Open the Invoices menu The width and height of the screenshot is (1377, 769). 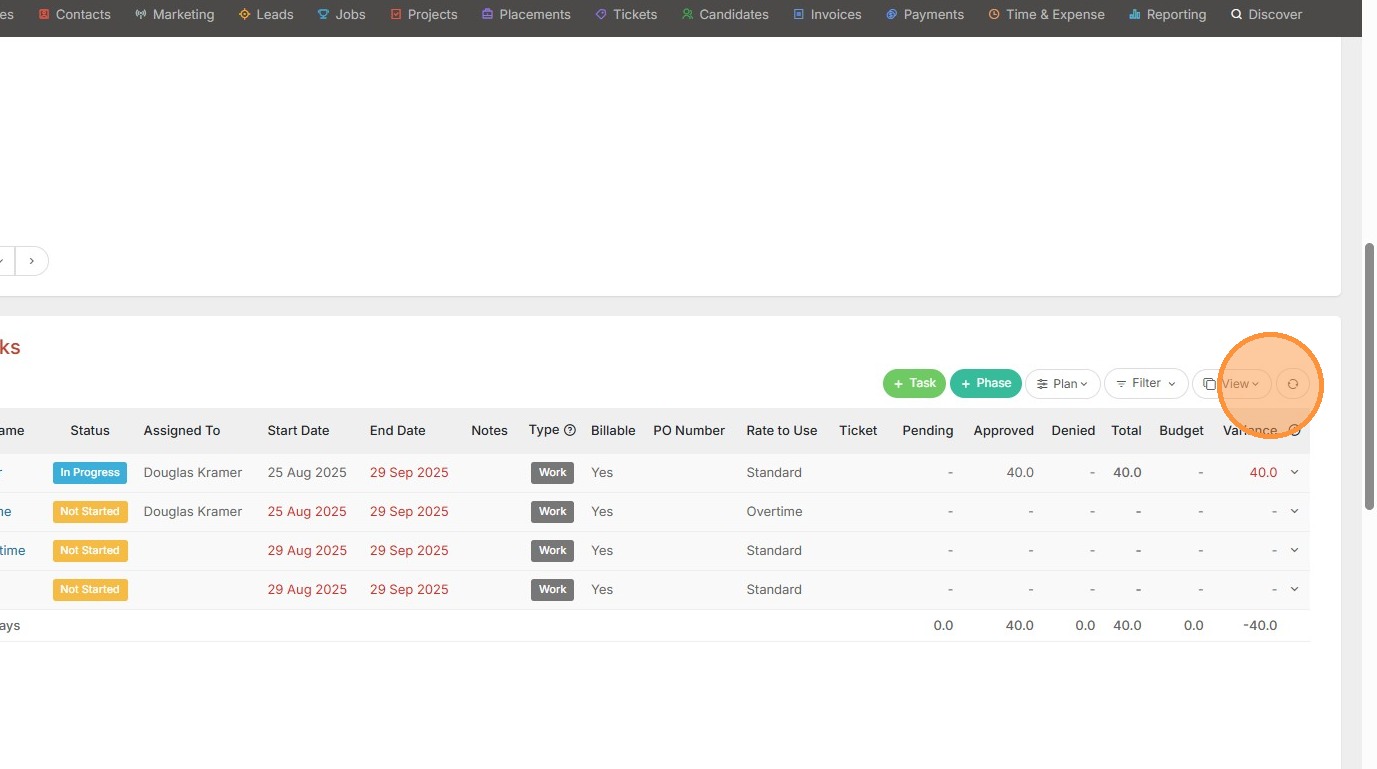827,15
